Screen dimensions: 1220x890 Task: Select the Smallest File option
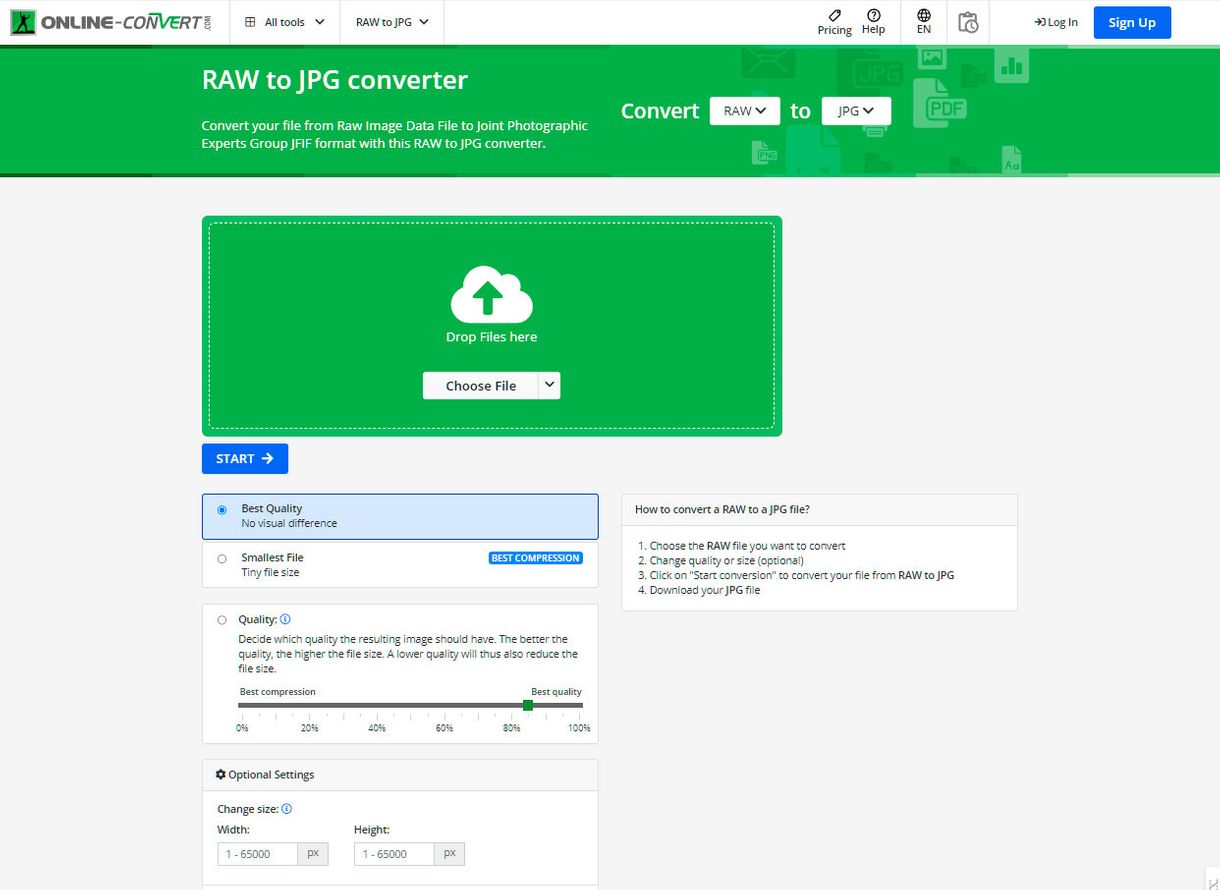(x=222, y=559)
